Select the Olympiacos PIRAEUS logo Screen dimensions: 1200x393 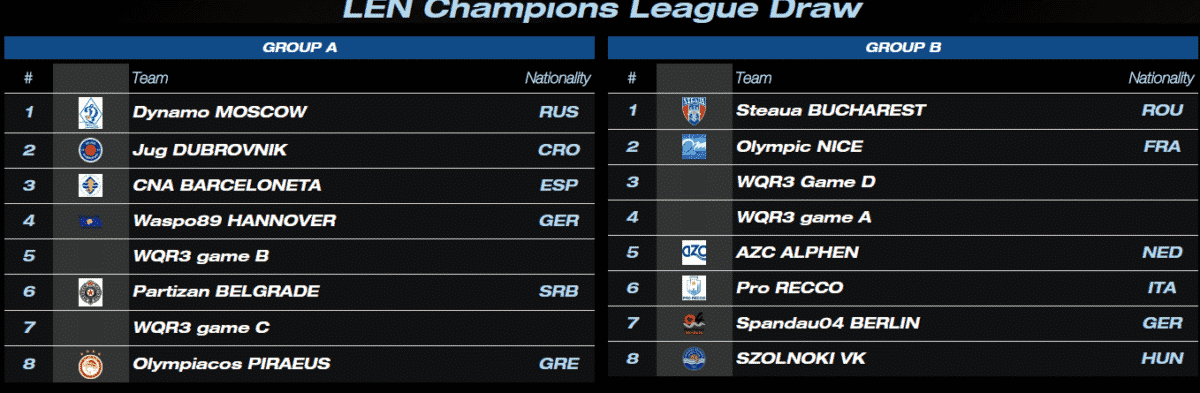[x=91, y=365]
